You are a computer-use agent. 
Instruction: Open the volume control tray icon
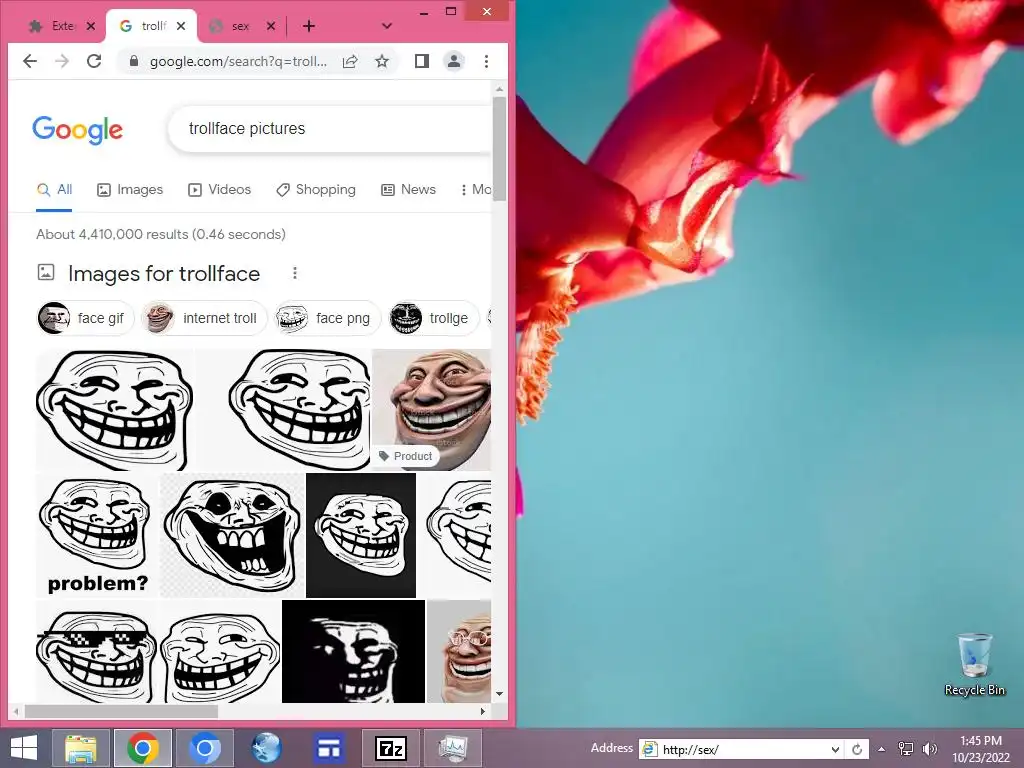pyautogui.click(x=929, y=749)
